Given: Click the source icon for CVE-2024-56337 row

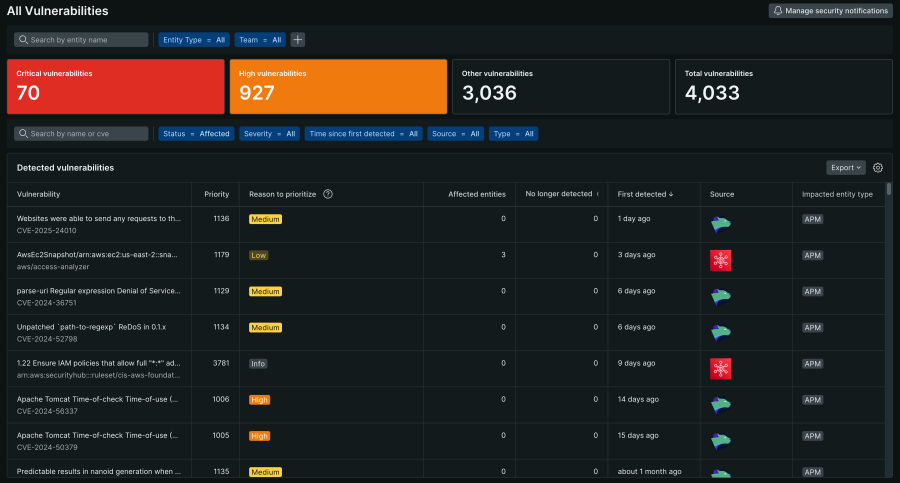Looking at the screenshot, I should pyautogui.click(x=721, y=405).
